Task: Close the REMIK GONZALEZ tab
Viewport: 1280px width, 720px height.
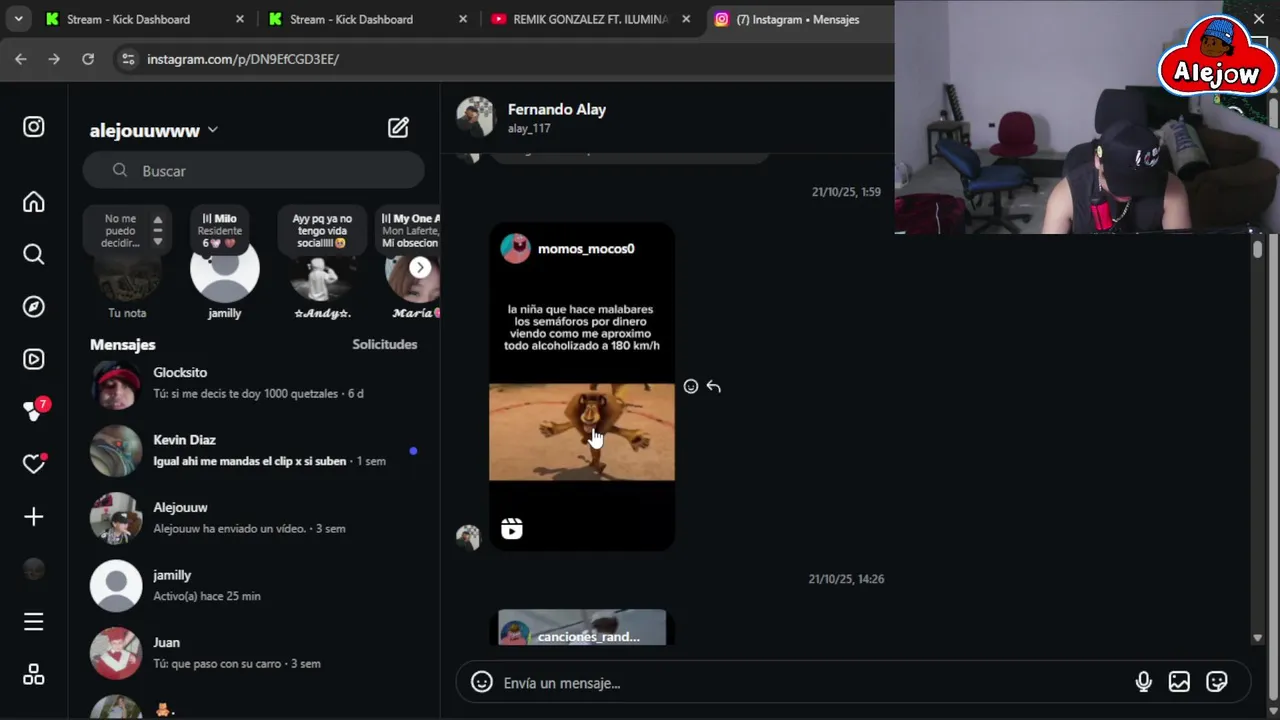Action: [x=686, y=19]
